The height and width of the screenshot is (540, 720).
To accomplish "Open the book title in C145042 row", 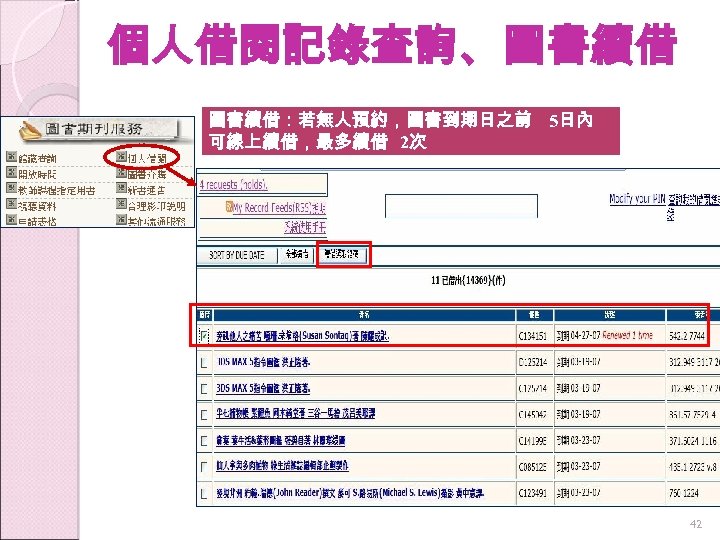I will point(296,414).
